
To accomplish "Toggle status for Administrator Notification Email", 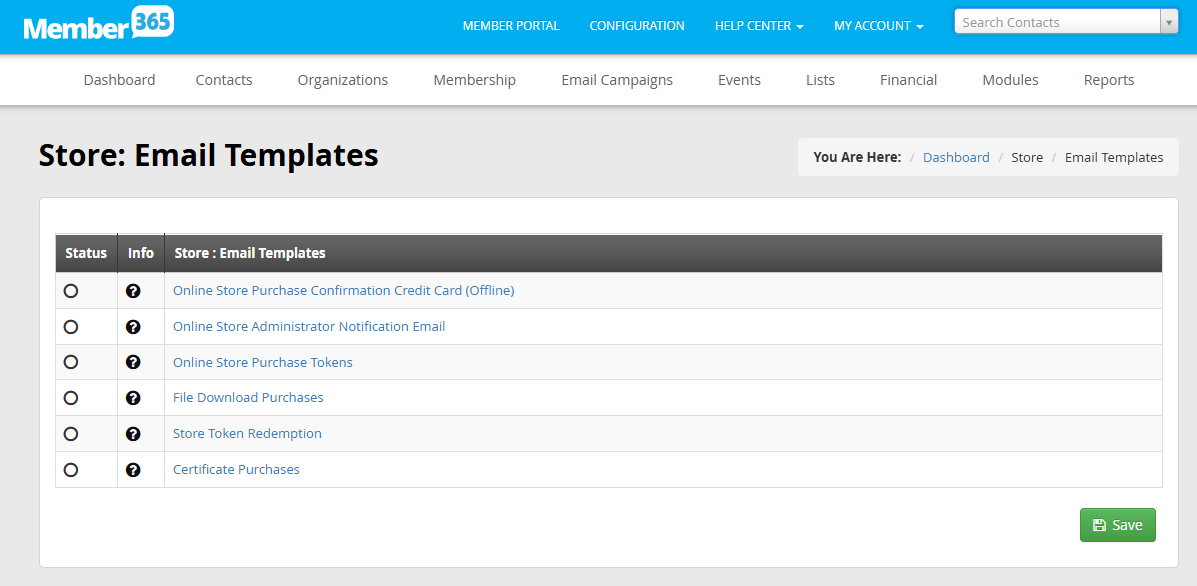I will click(x=71, y=327).
